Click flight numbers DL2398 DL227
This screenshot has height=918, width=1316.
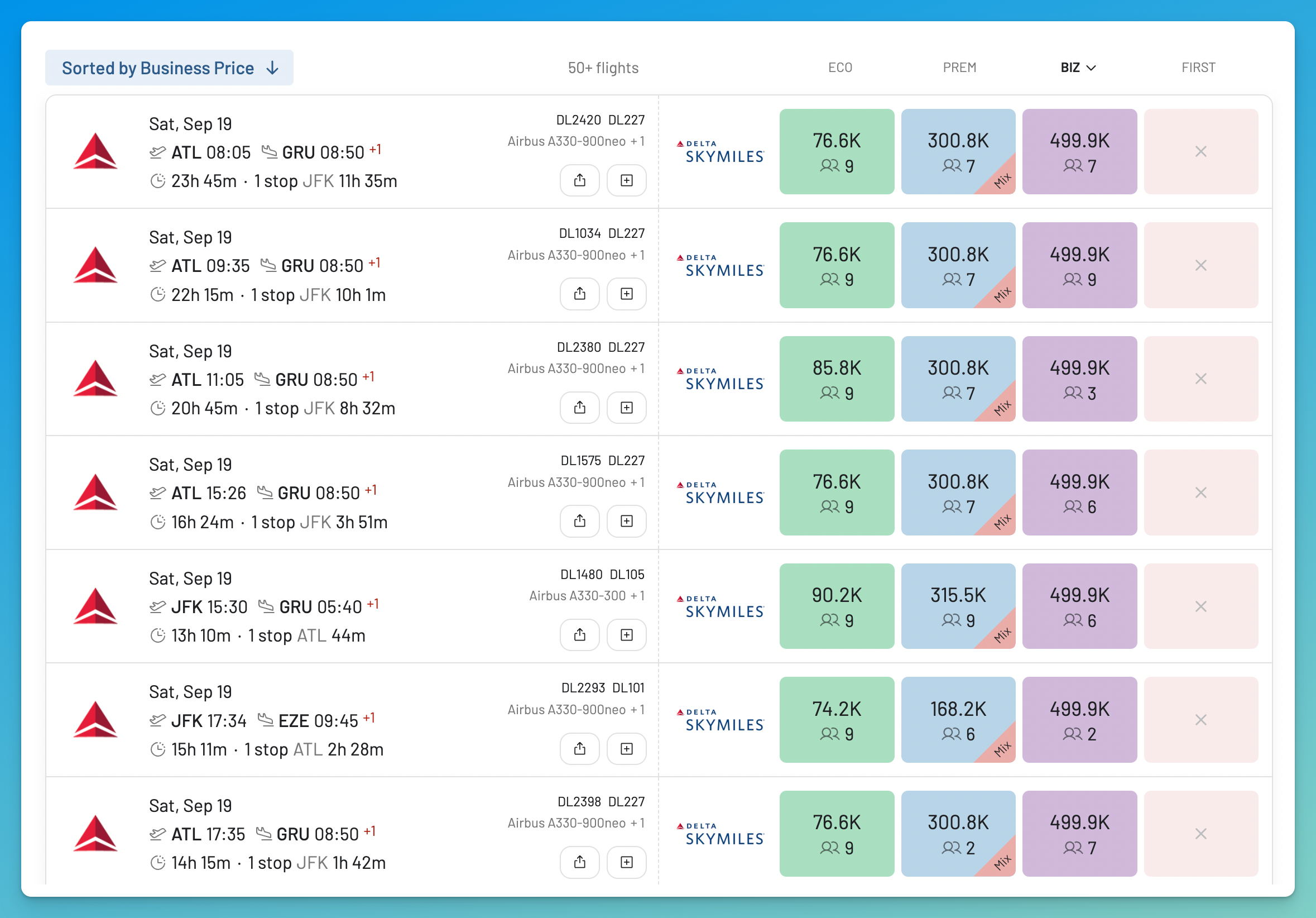(x=601, y=802)
